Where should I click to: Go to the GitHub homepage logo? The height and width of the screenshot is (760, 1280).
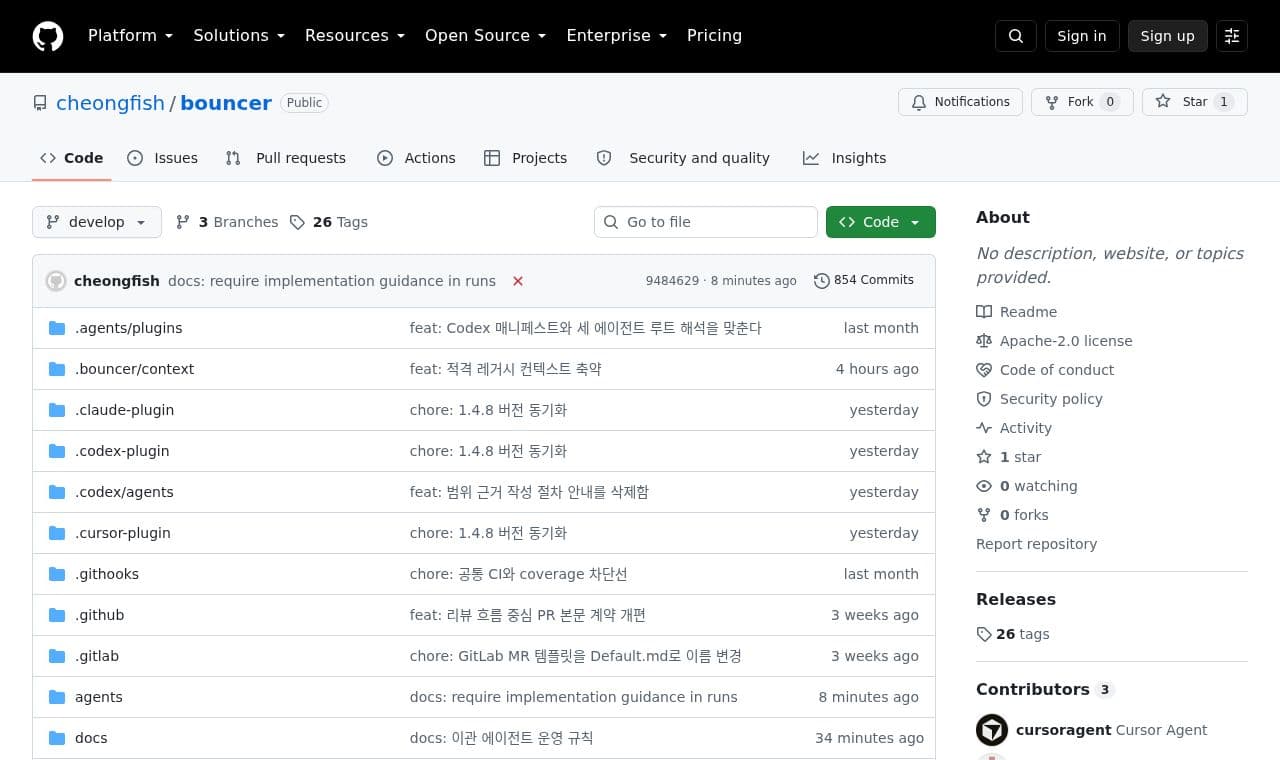pos(48,36)
